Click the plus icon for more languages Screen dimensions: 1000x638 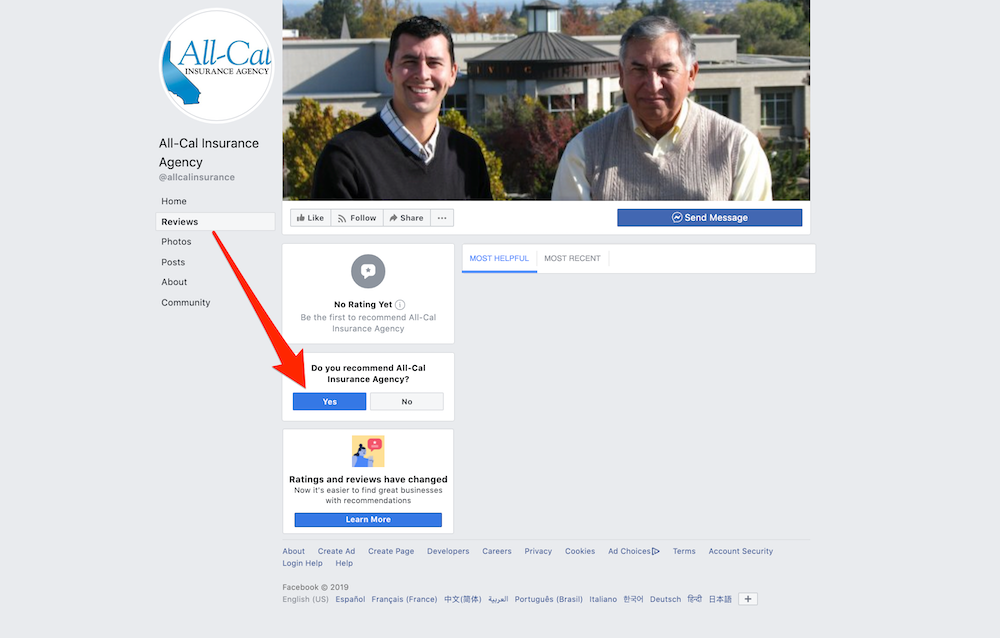747,599
